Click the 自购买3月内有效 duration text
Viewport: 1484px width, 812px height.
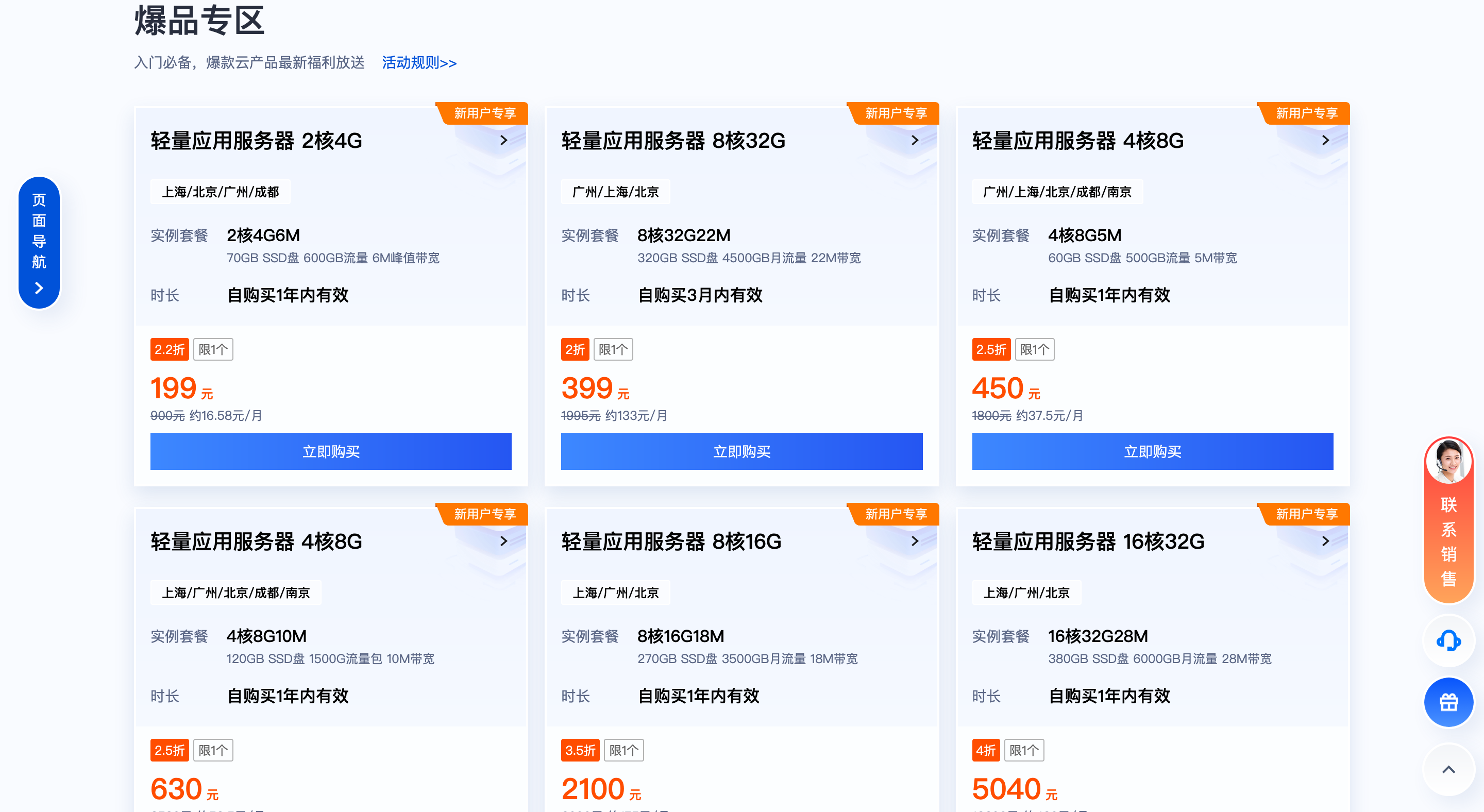click(700, 295)
